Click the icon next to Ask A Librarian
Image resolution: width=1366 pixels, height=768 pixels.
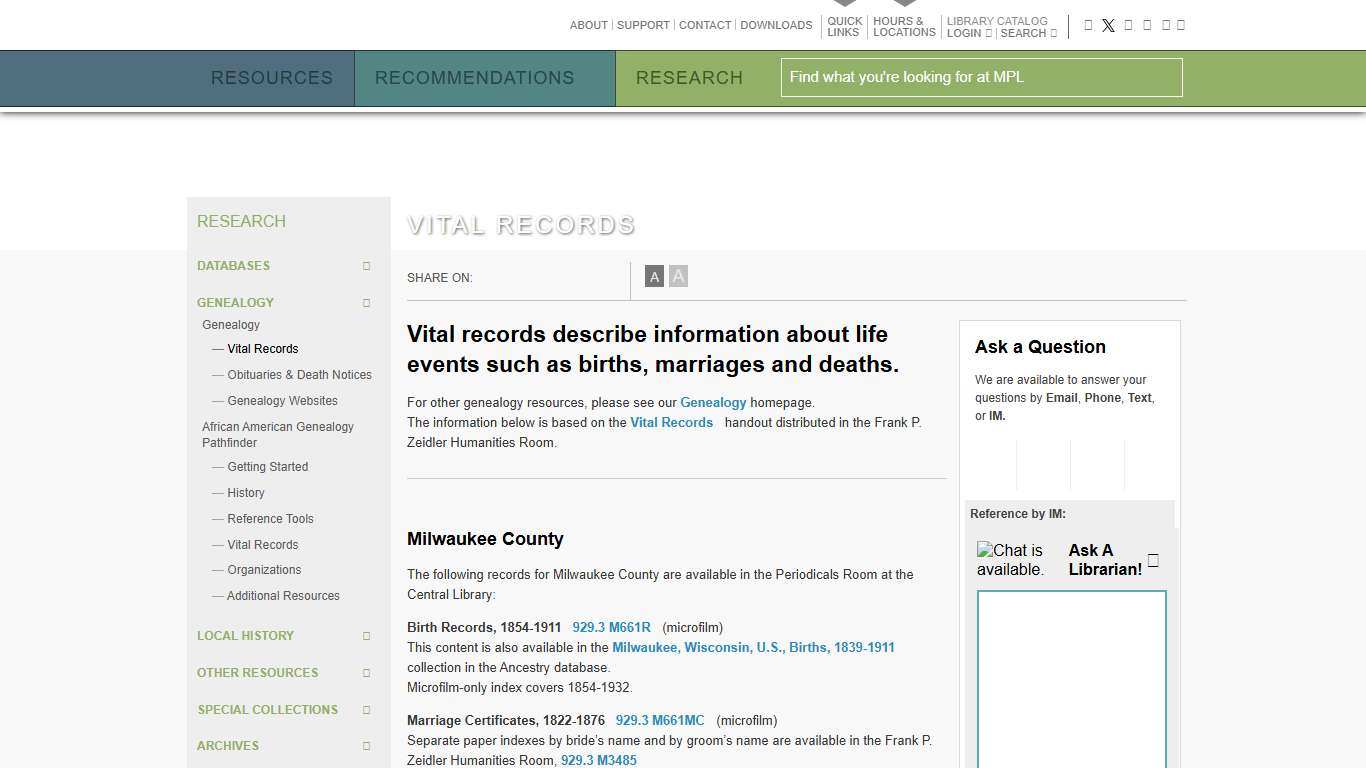(x=1153, y=560)
